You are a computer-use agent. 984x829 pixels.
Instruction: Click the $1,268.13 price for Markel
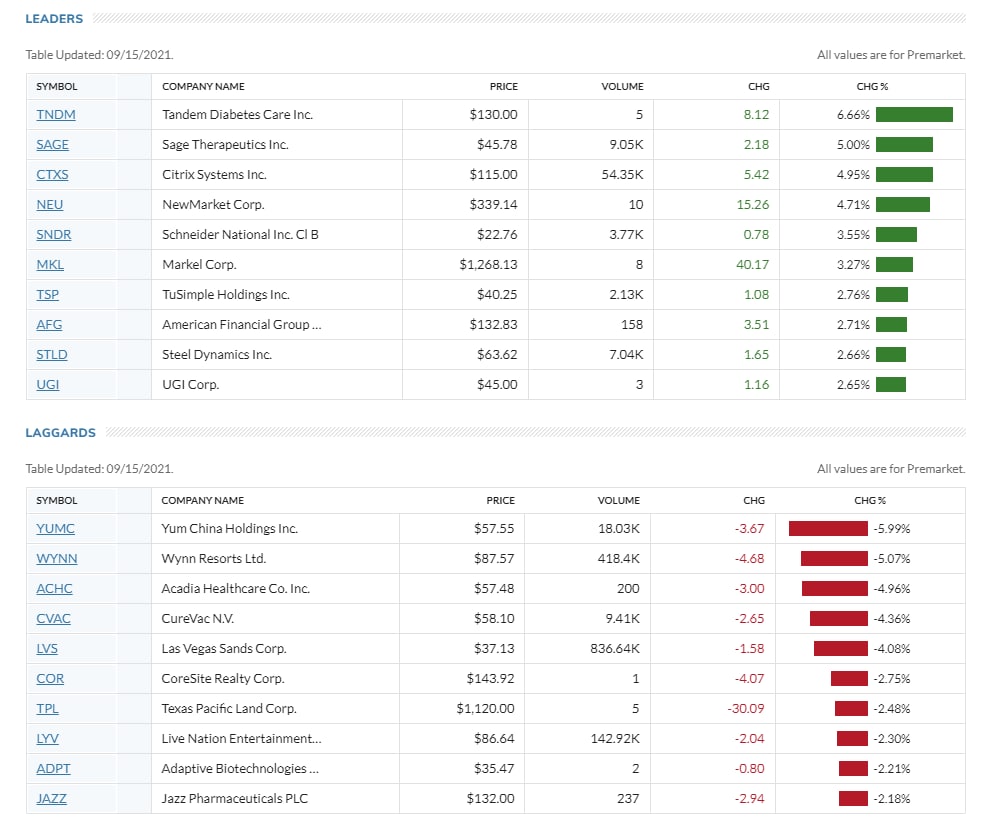click(488, 265)
